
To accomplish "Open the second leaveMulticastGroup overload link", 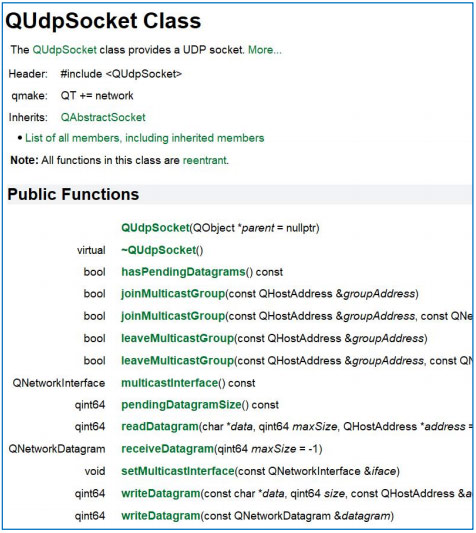I will [177, 361].
